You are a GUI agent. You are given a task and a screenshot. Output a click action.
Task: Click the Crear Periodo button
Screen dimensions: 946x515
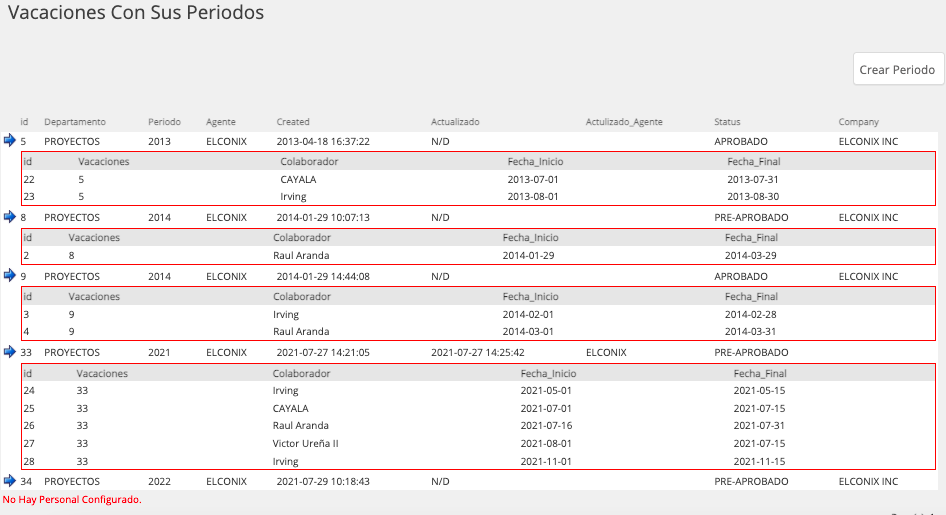click(898, 69)
